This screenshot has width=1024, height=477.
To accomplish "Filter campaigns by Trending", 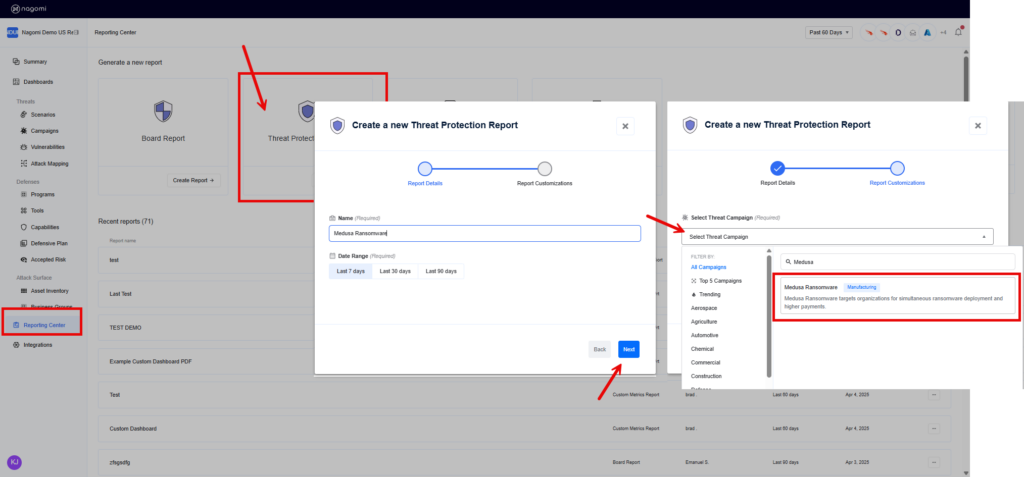I will [705, 294].
